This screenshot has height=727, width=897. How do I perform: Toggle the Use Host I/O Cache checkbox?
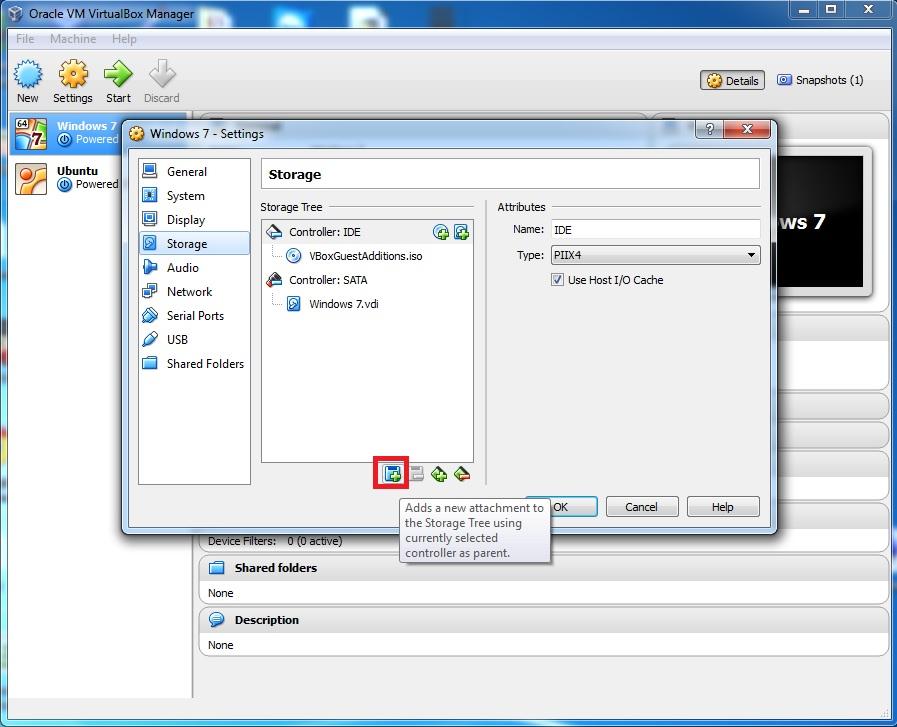click(557, 280)
